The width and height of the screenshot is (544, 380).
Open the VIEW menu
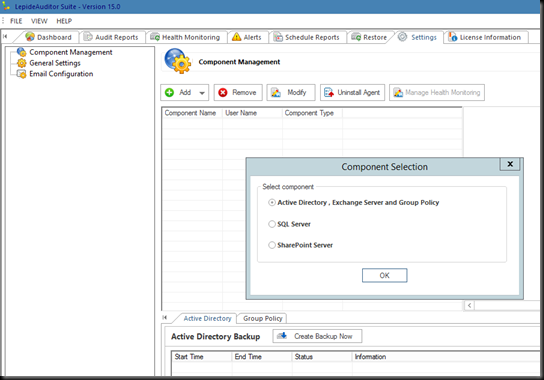pos(39,21)
